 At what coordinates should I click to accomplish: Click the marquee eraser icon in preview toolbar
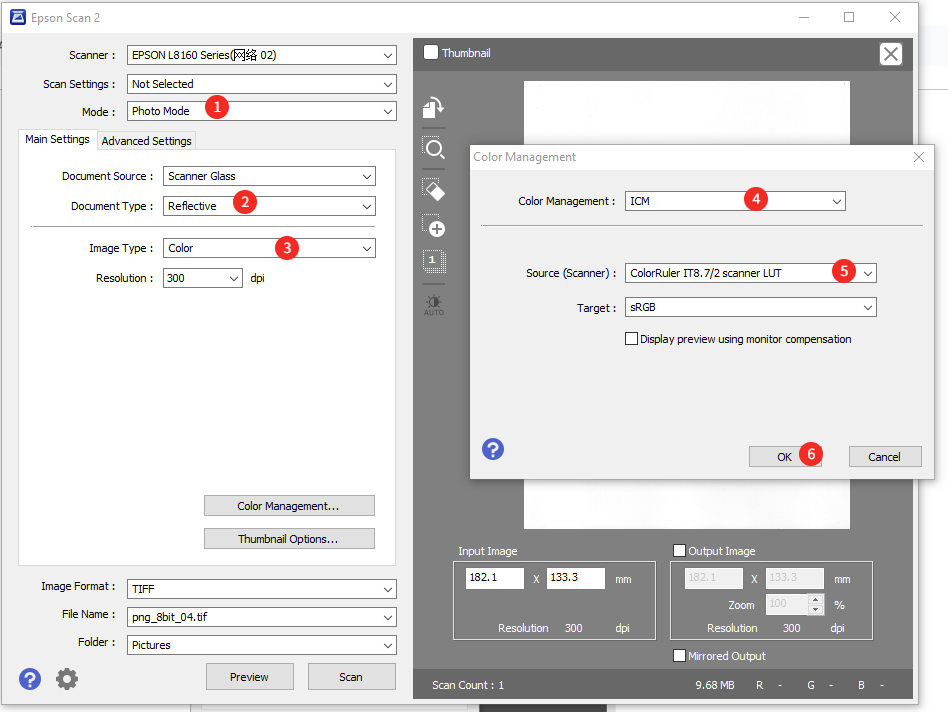pos(433,189)
